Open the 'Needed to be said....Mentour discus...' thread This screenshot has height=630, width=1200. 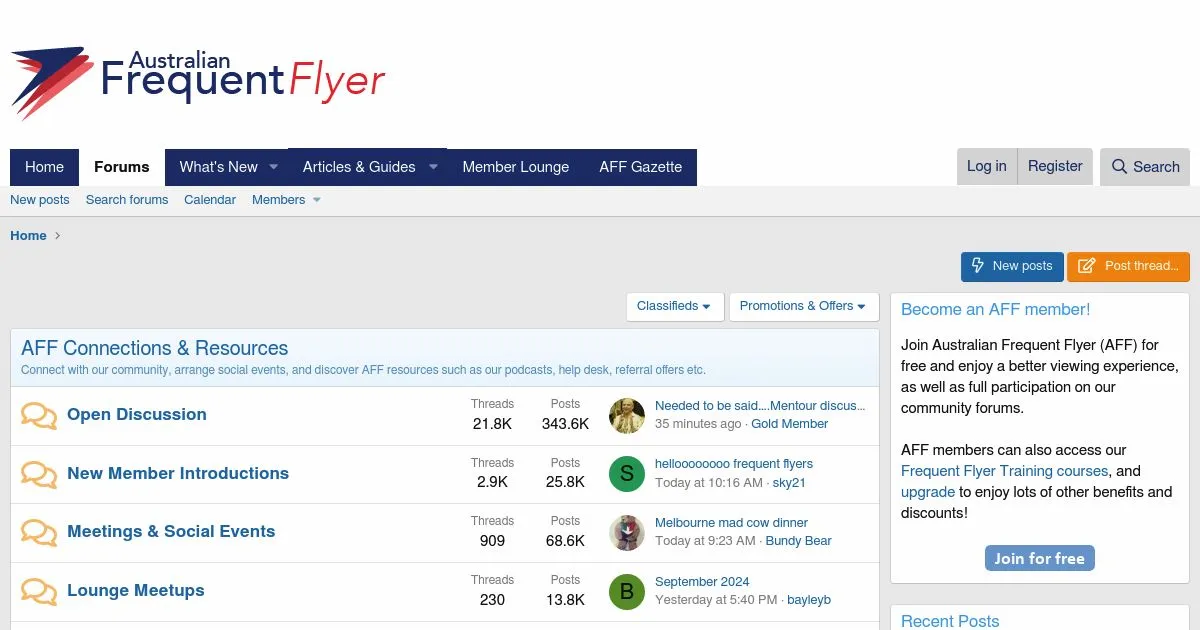[760, 406]
